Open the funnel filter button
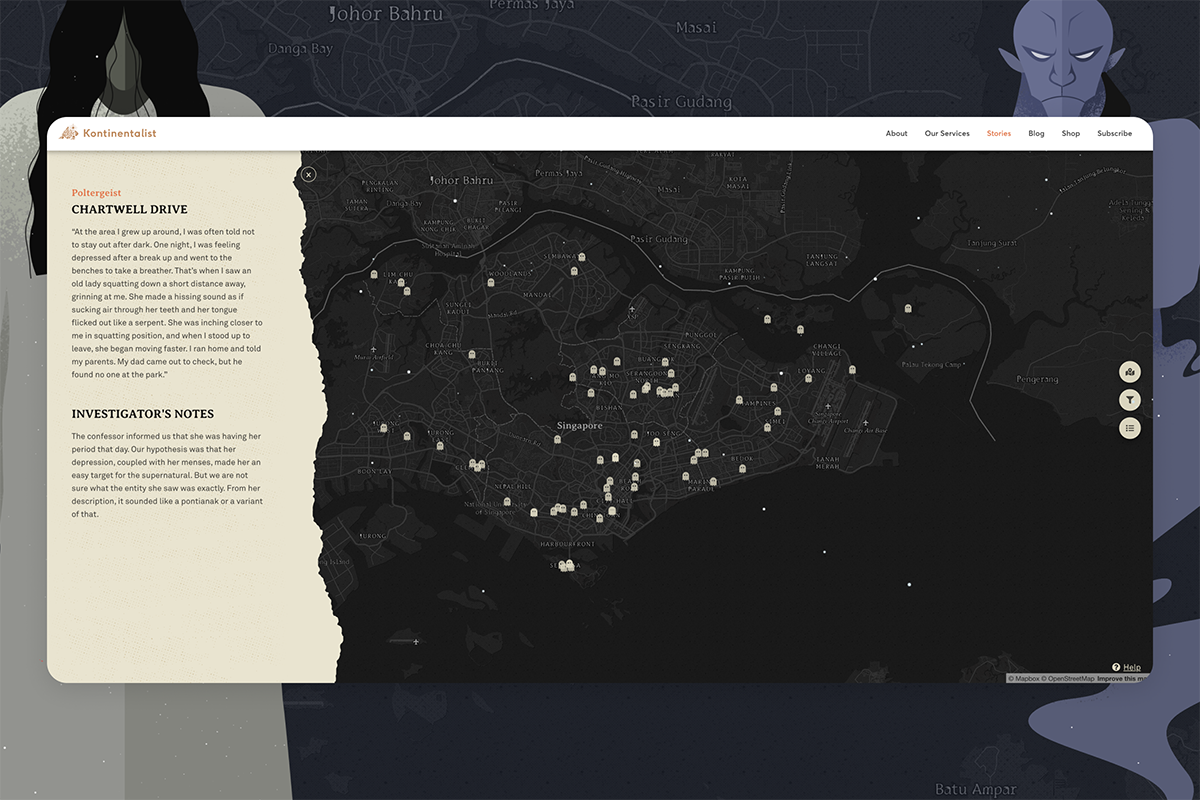The width and height of the screenshot is (1200, 800). pos(1130,400)
